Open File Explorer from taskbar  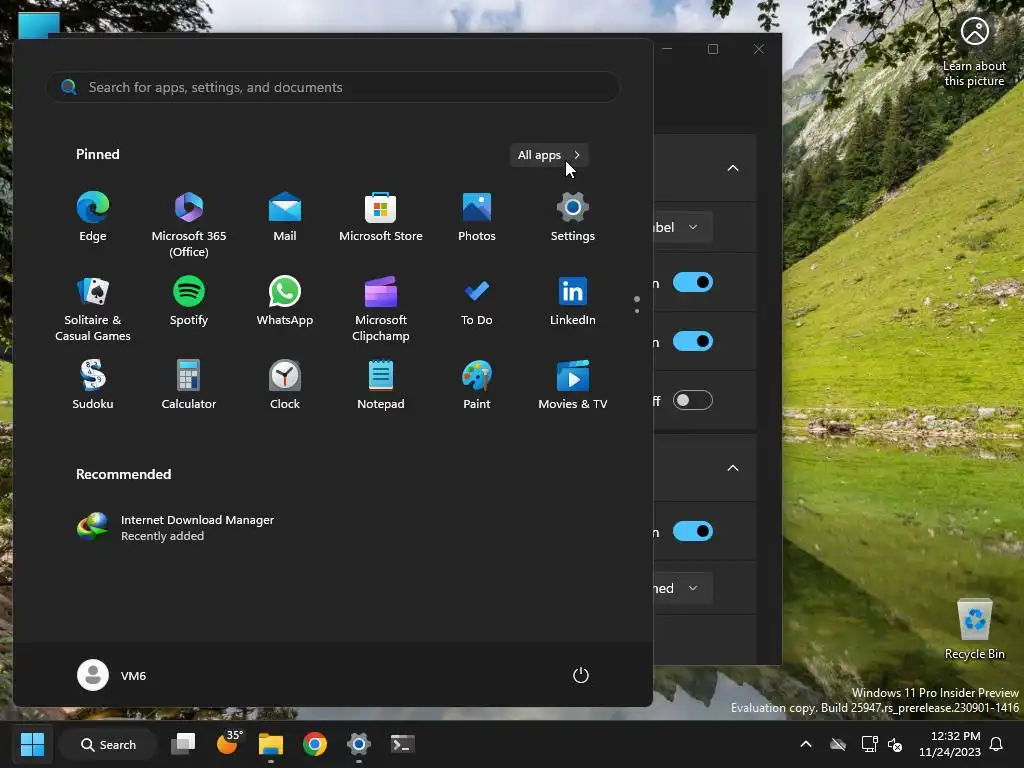tap(270, 744)
